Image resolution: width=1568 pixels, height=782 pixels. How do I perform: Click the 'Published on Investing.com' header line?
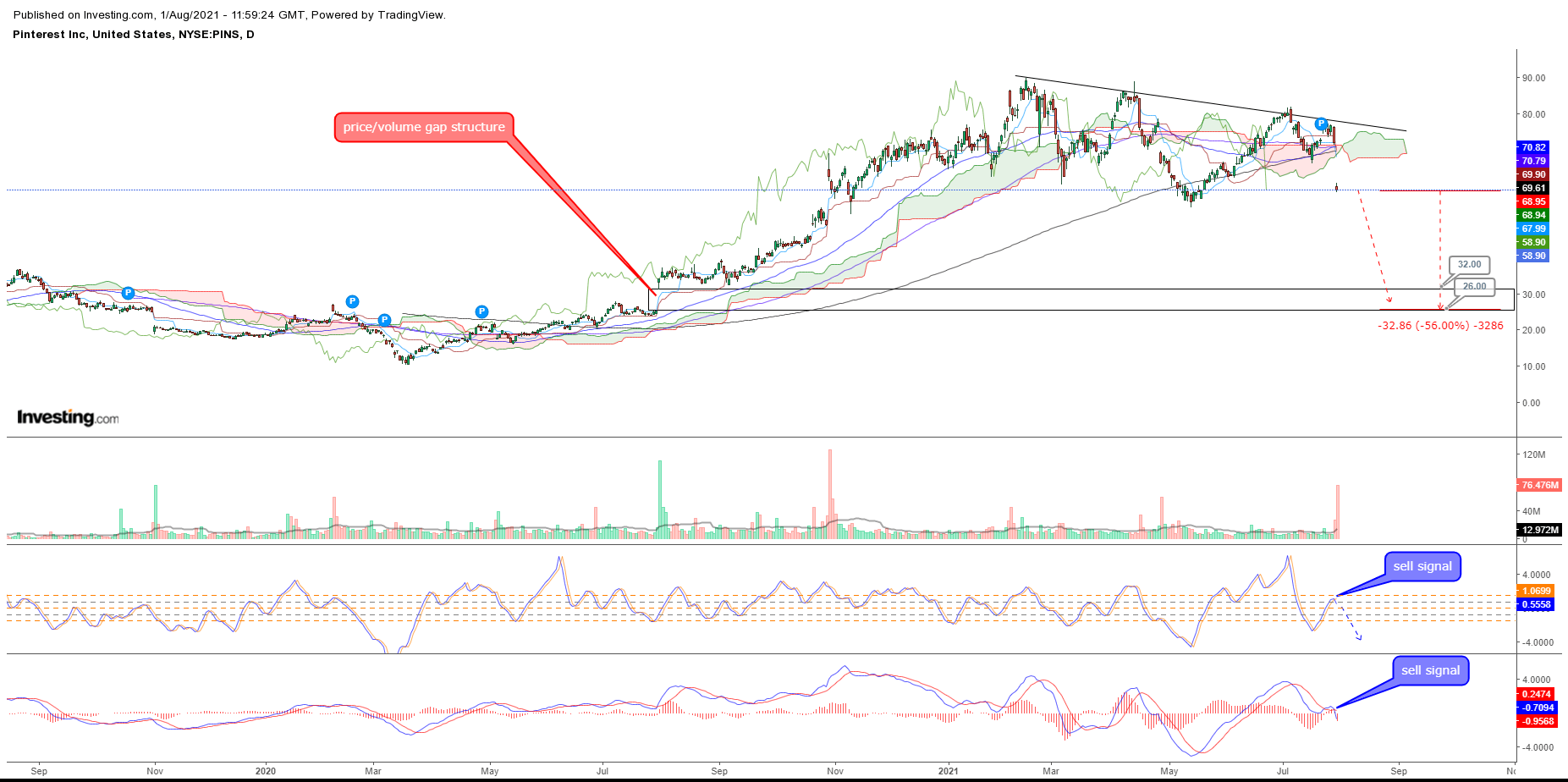click(229, 15)
